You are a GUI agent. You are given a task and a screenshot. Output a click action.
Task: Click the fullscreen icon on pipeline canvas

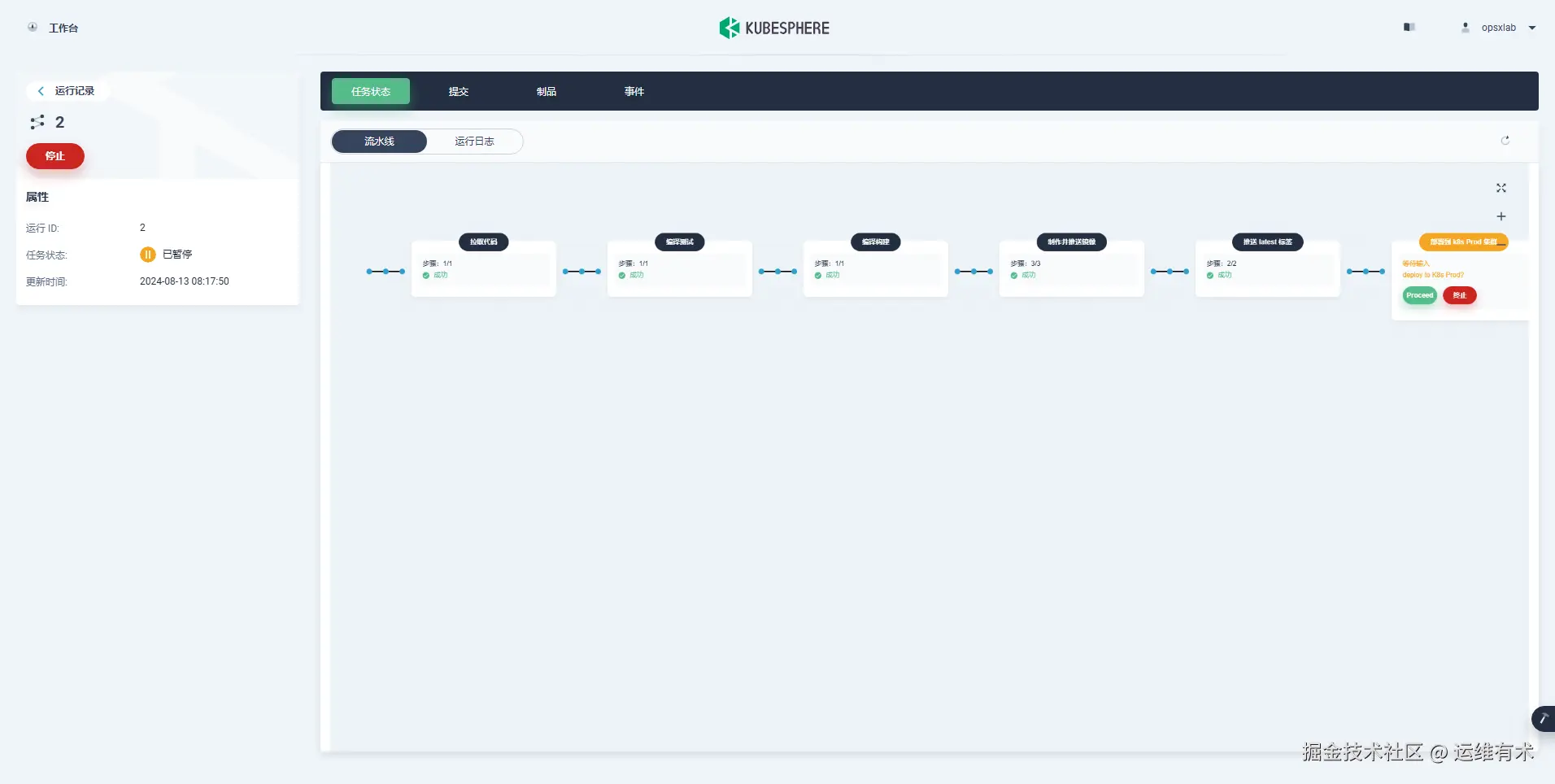coord(1501,188)
